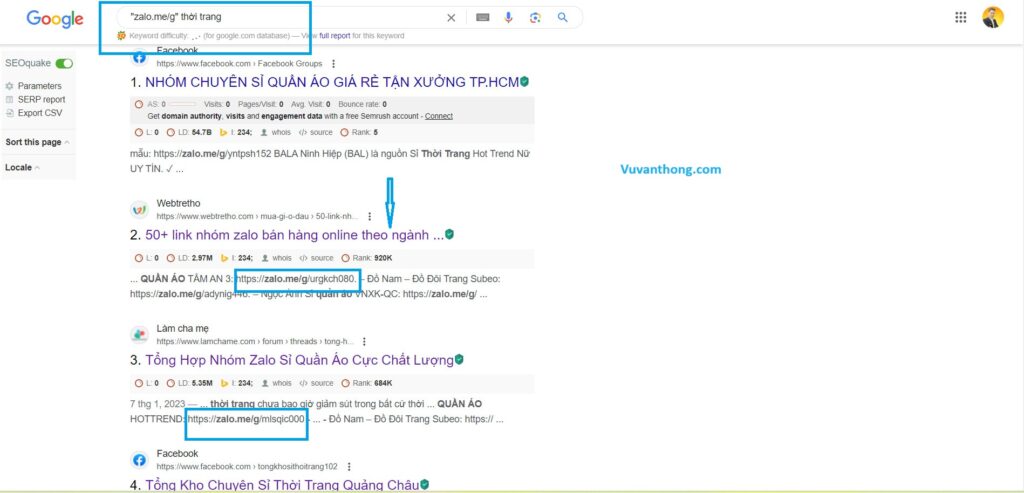Toggle the SEOquake switch
This screenshot has width=1024, height=493.
click(64, 63)
